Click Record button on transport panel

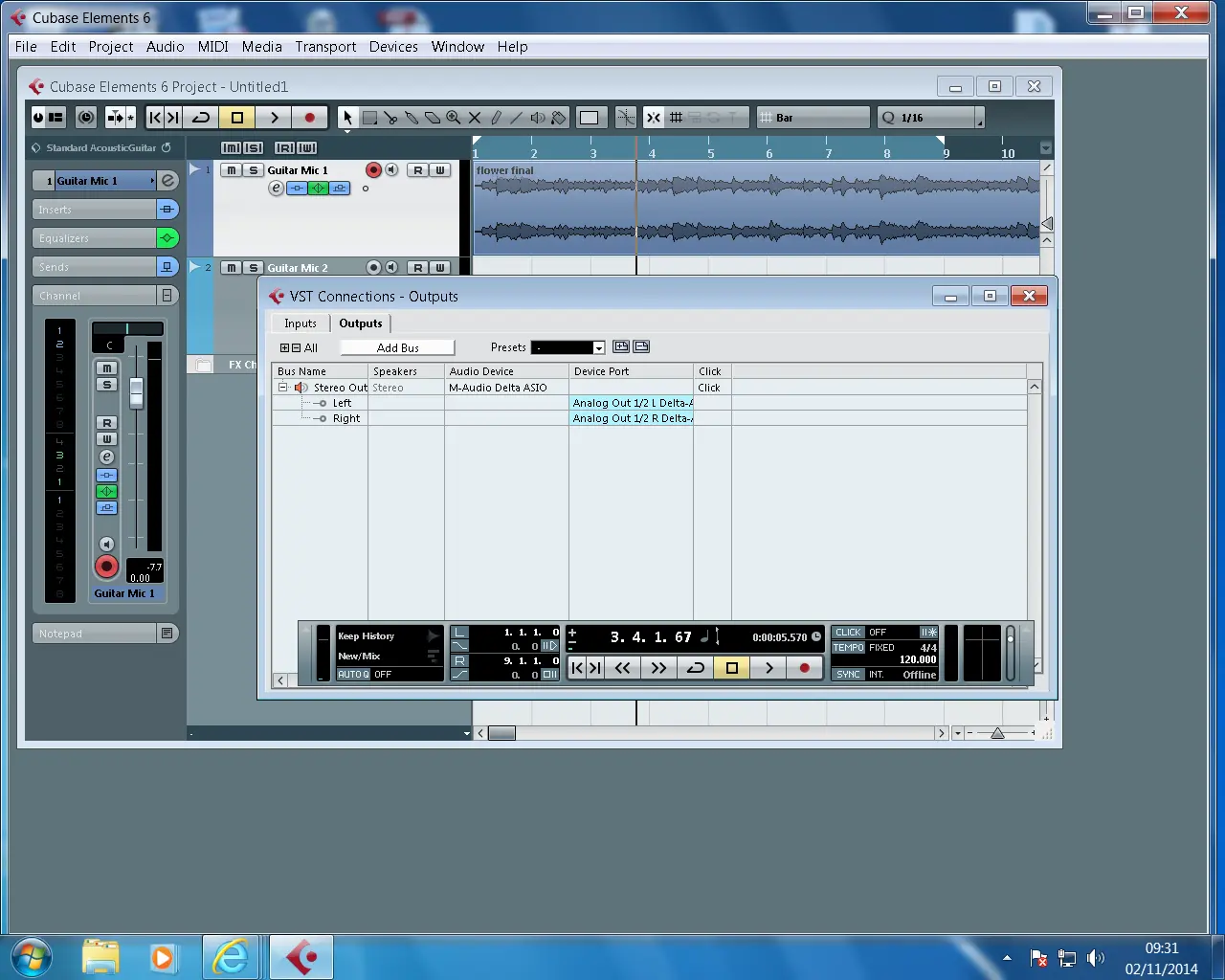[x=805, y=668]
